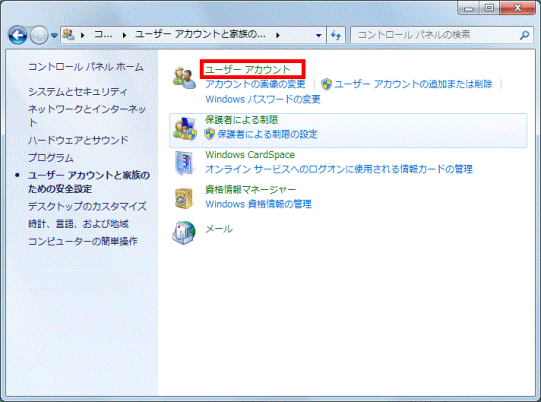Open コントロール パネル ホーム link
541x402 pixels.
pos(86,67)
